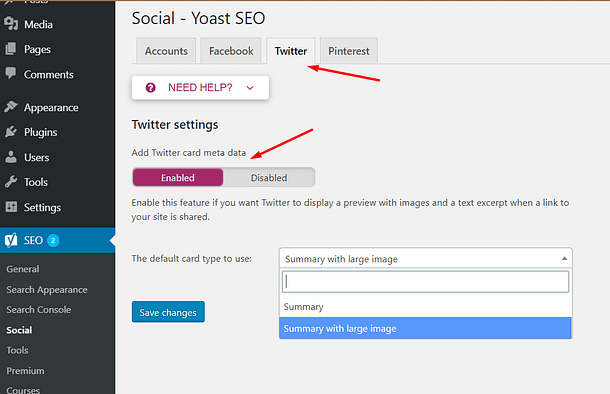Click the Tools wrench icon
This screenshot has width=610, height=394.
(x=11, y=182)
